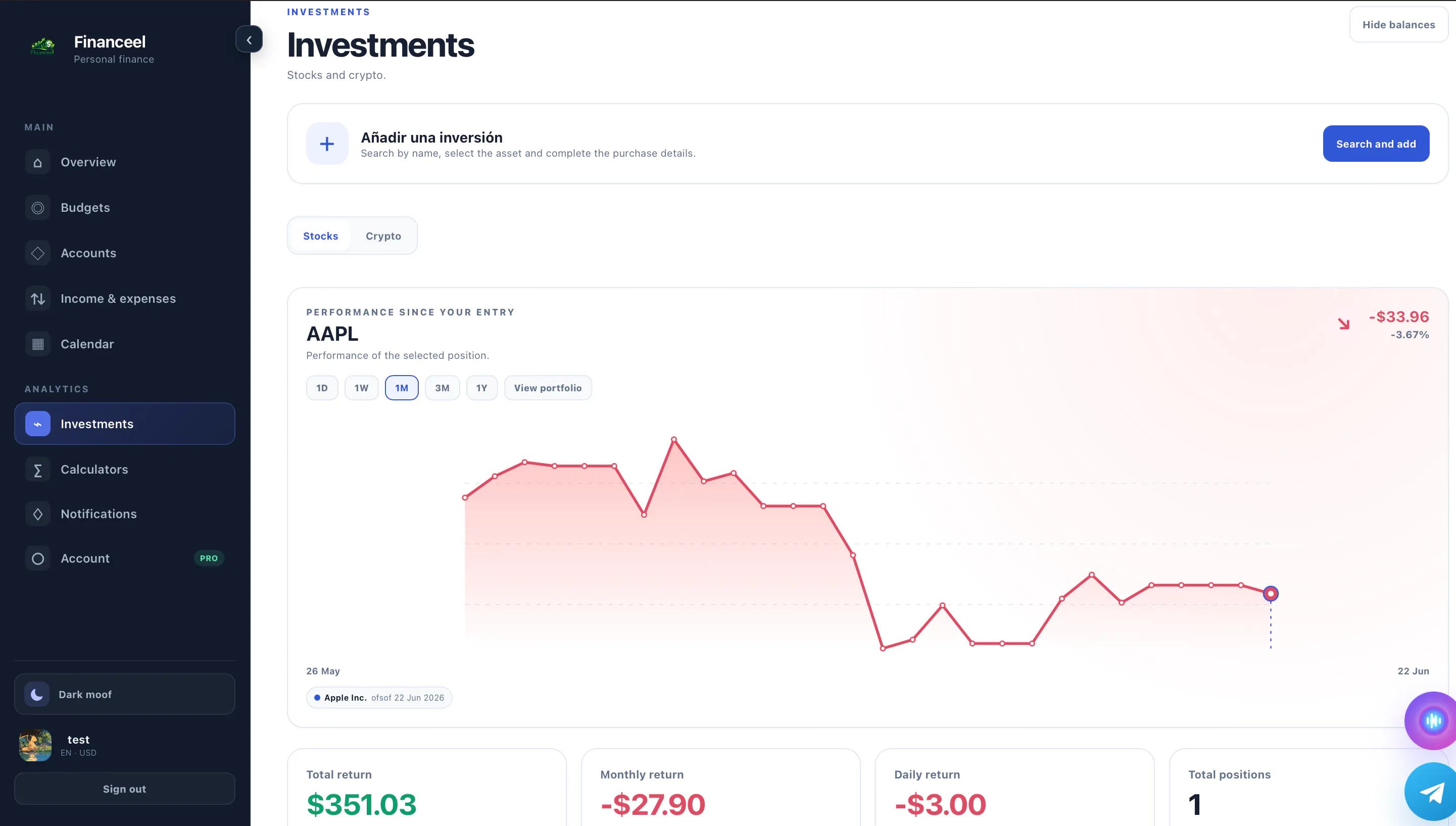
Task: Click the Sign out button
Action: (125, 789)
